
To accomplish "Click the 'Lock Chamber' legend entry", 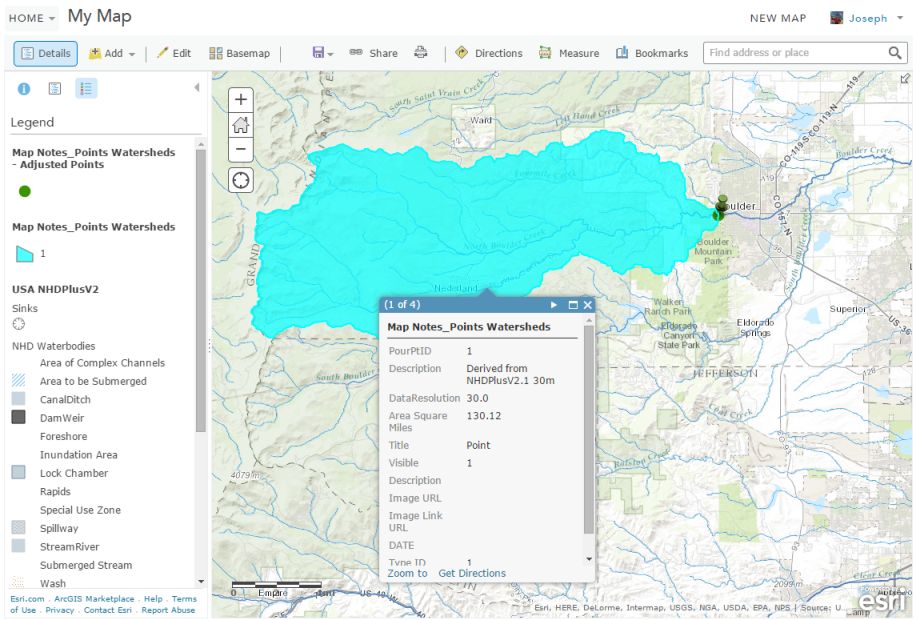I will 74,473.
